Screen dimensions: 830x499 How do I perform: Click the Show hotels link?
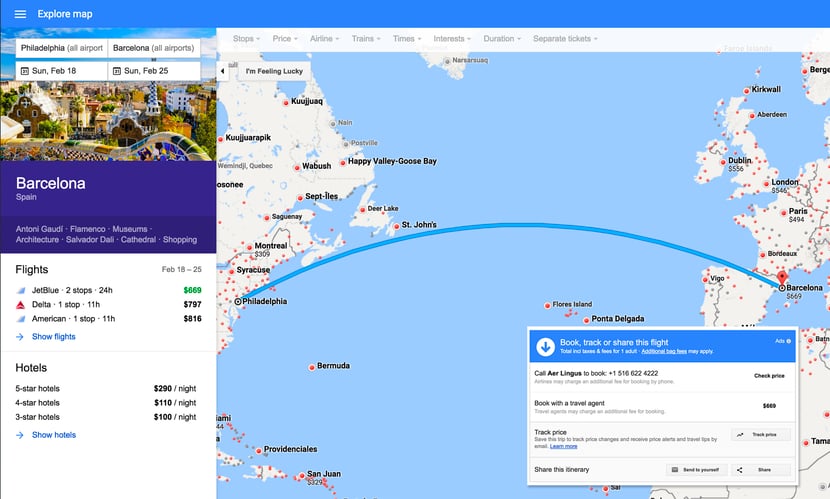pyautogui.click(x=54, y=435)
